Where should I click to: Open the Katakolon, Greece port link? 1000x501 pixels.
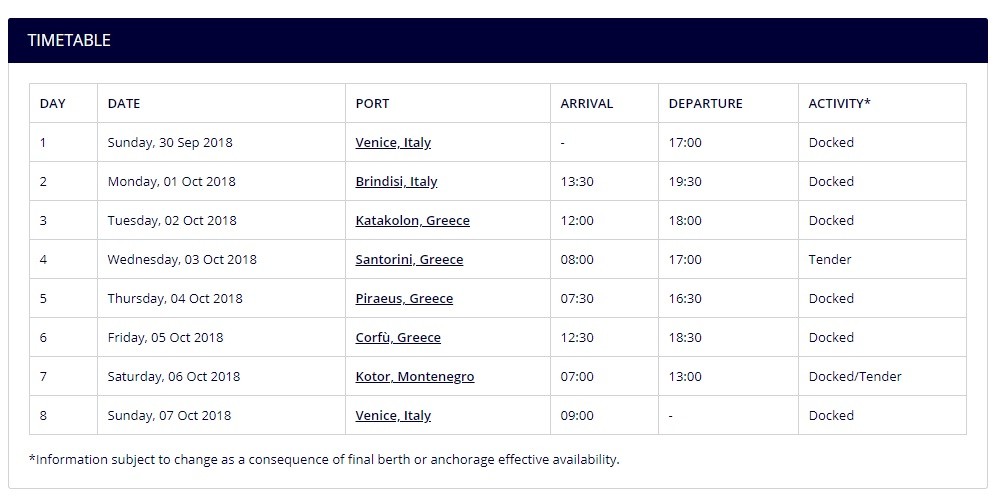coord(413,221)
